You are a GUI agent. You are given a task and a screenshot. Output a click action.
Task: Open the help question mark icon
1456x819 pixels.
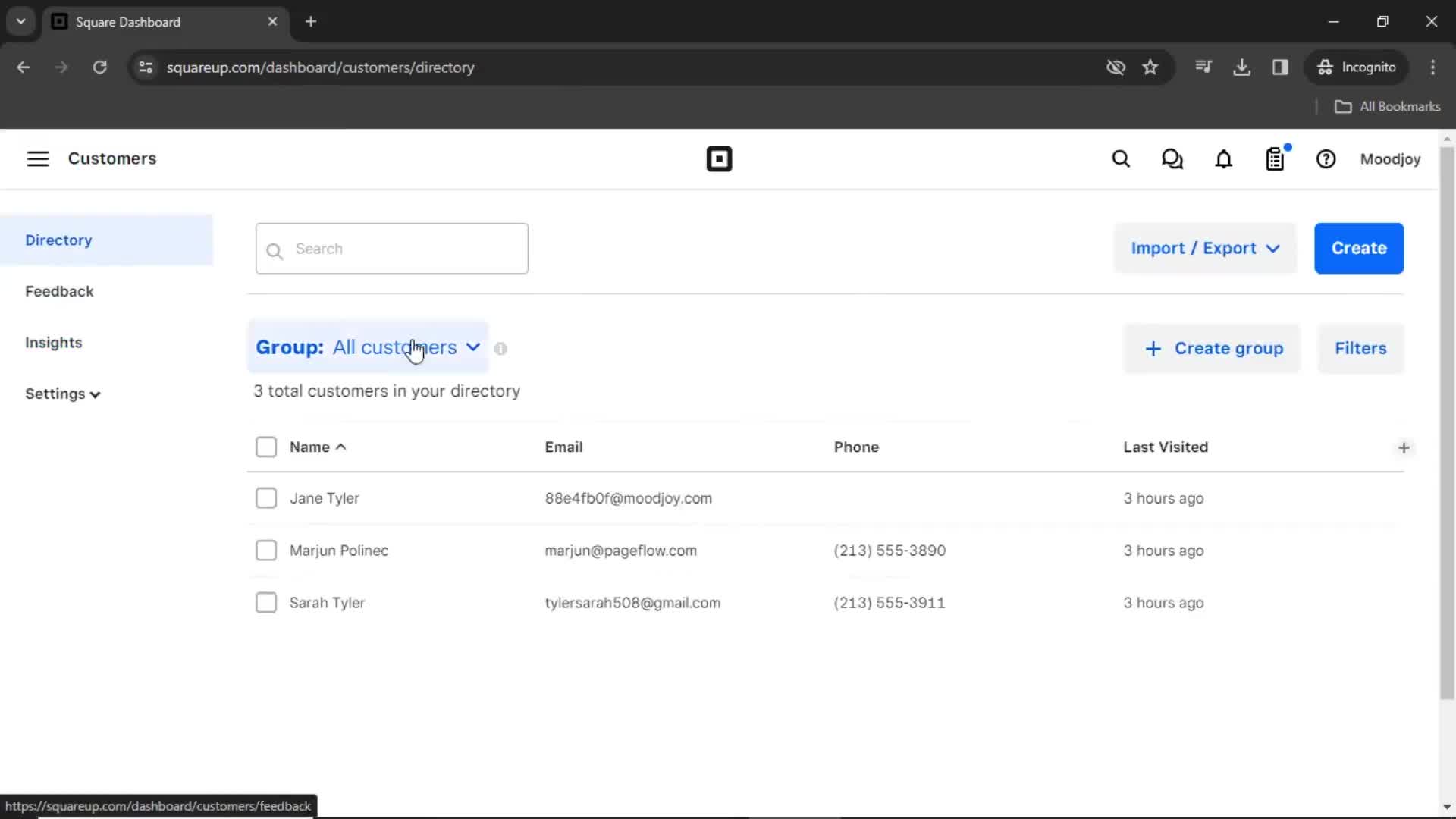tap(1326, 159)
